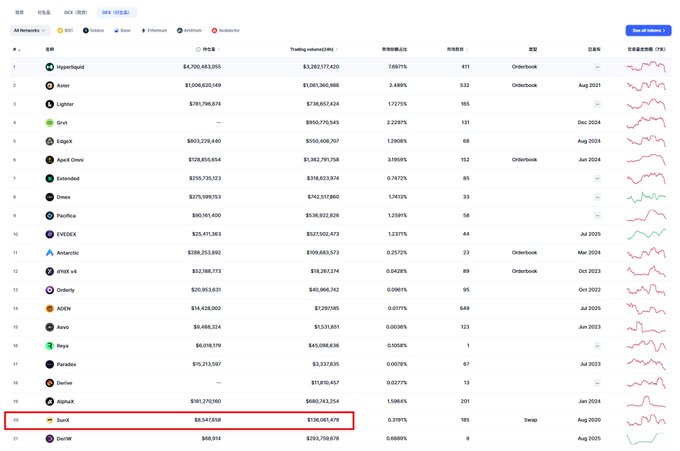Click the See all tokens button
680x451 pixels.
click(x=648, y=30)
